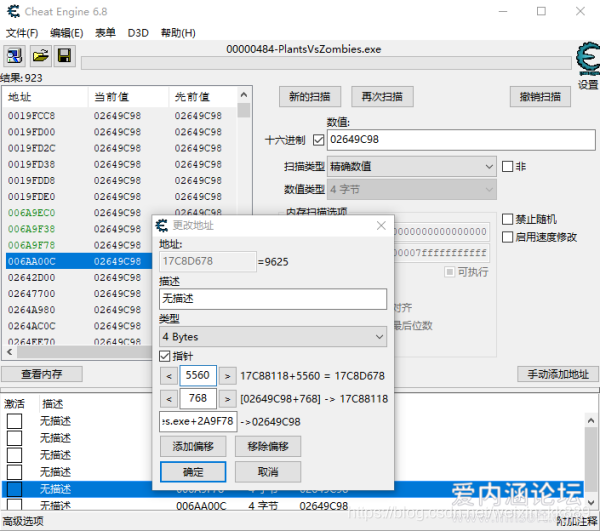
Task: Close the change address dialog
Action: (381, 226)
